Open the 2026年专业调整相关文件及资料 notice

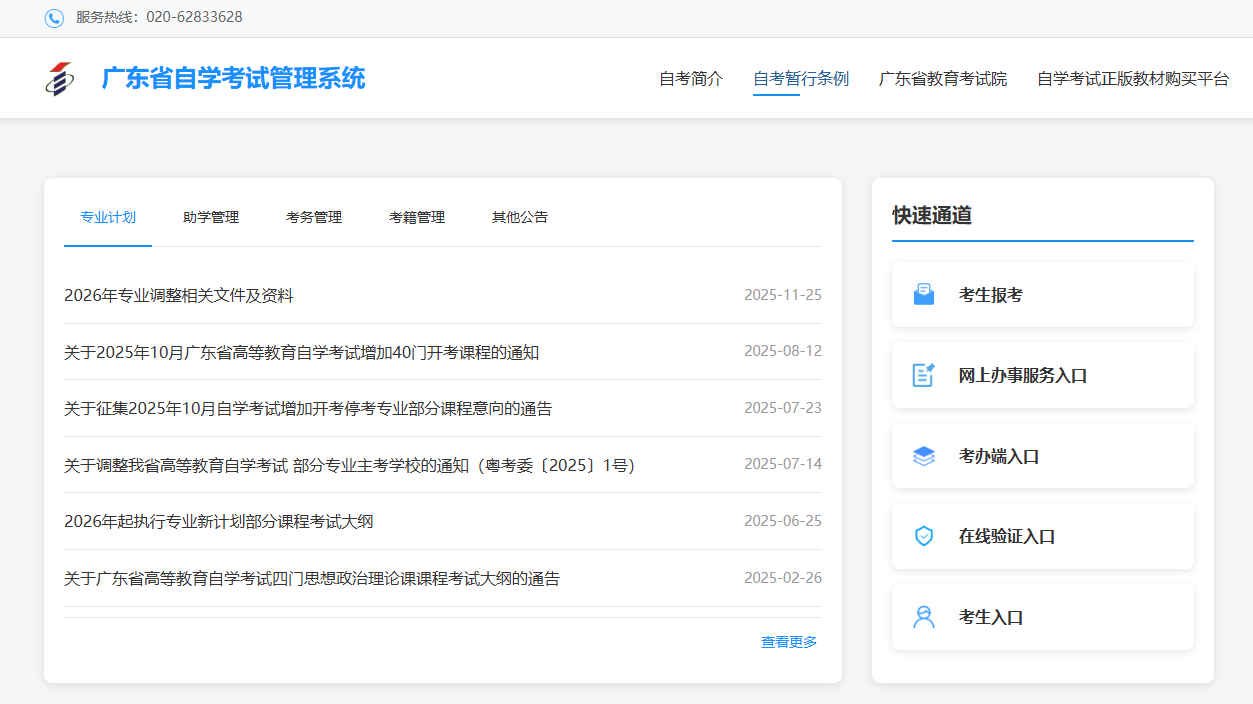coord(179,296)
